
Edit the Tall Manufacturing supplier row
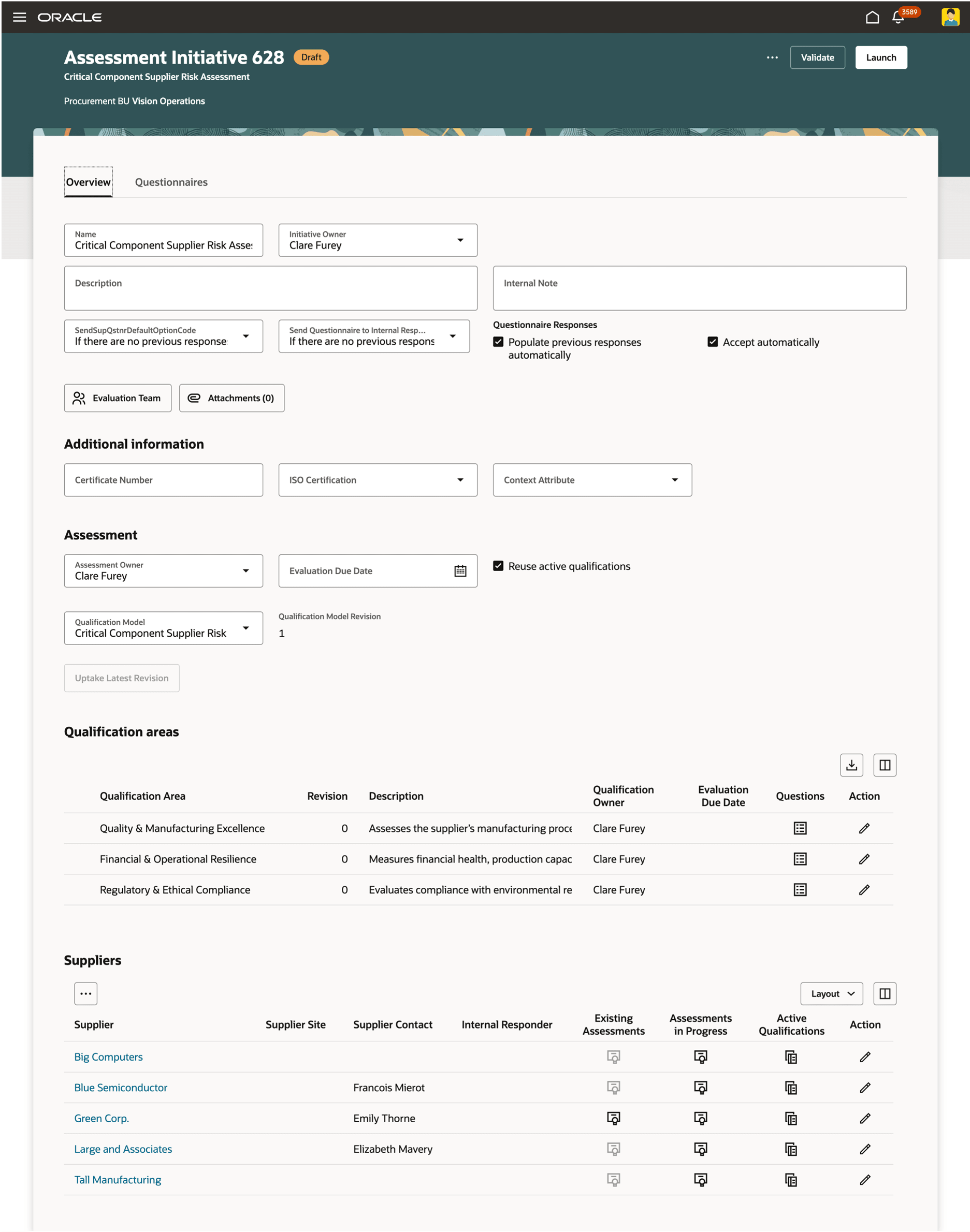tap(864, 1179)
